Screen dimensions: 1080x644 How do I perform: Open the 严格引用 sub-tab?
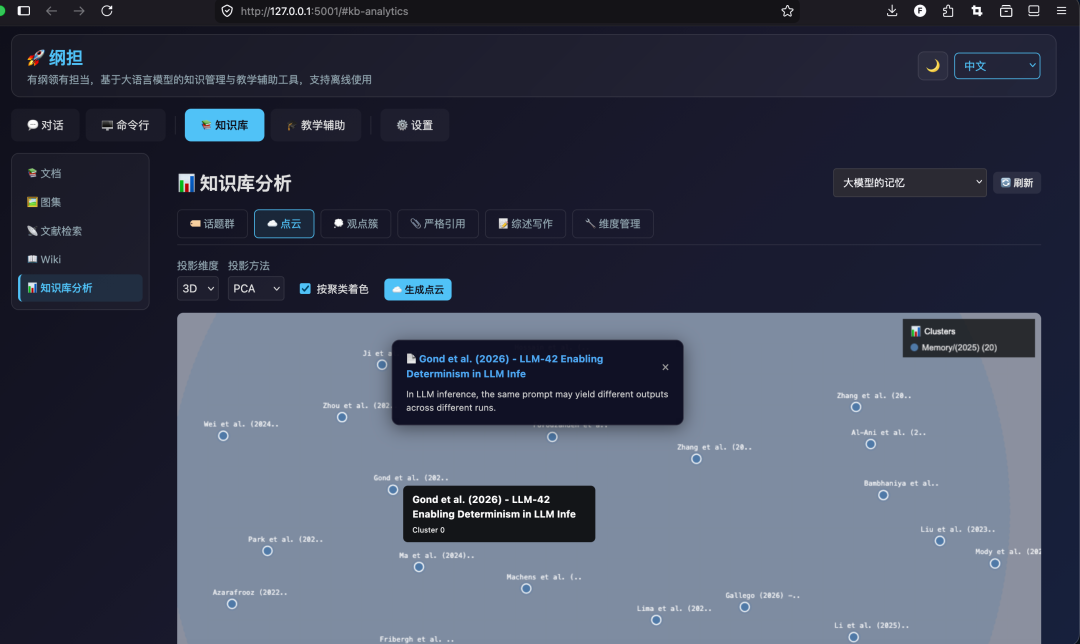coord(437,224)
